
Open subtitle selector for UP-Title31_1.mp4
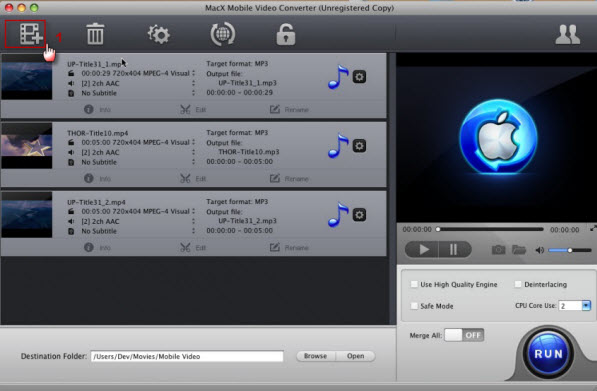click(x=193, y=93)
